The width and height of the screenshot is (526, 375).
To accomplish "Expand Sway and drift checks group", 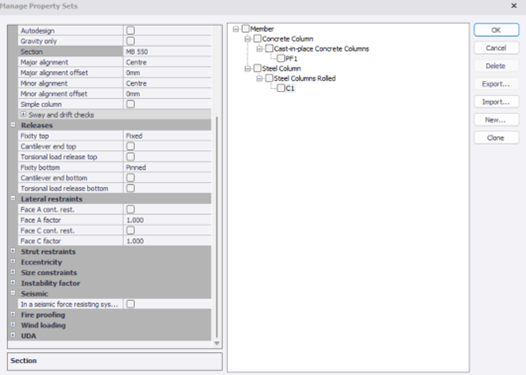I will point(23,114).
